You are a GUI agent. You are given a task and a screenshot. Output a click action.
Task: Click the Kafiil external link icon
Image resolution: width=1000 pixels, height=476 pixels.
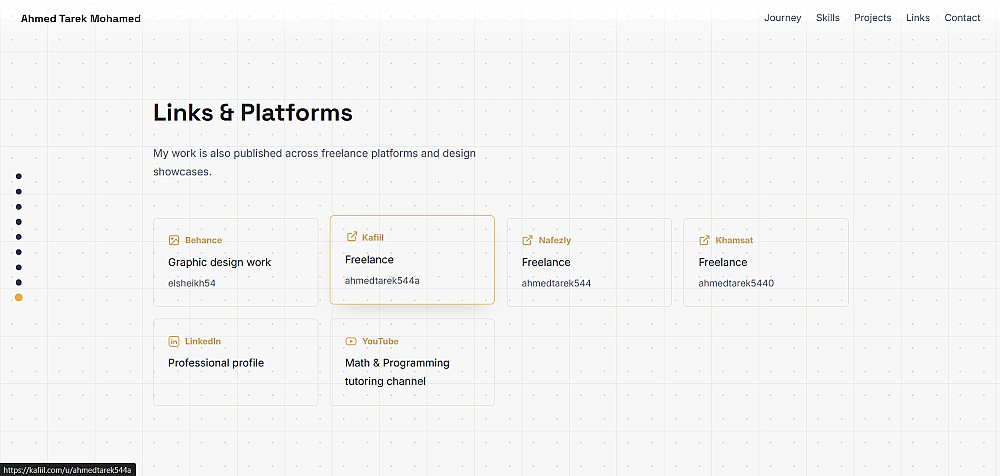click(x=351, y=237)
